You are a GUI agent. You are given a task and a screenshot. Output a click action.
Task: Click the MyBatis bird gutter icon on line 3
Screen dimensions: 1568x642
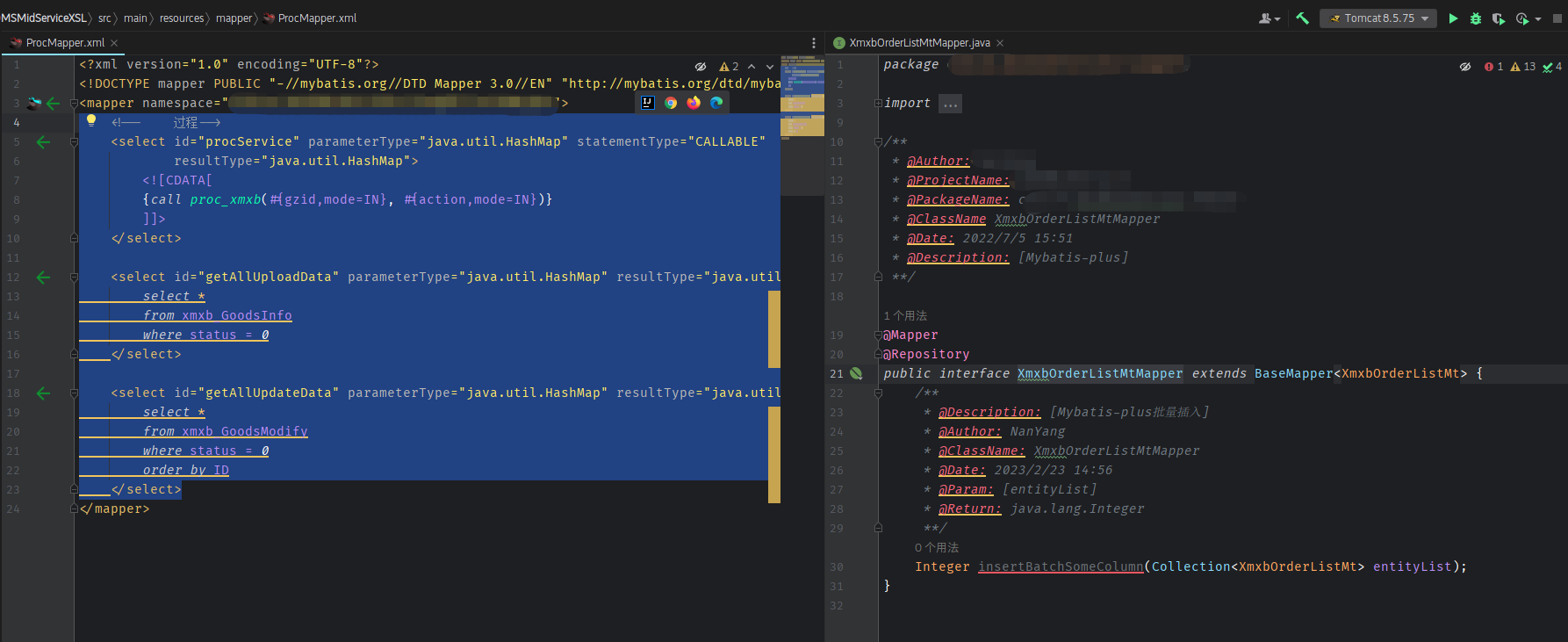point(33,103)
